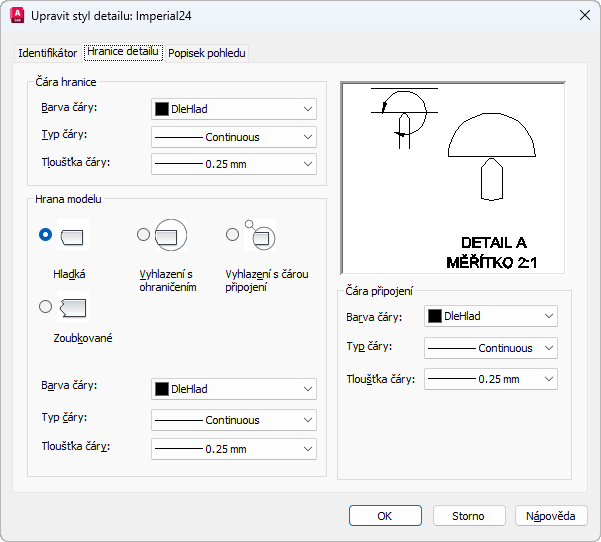601x542 pixels.
Task: Click the jagged edge illustration icon
Action: tap(72, 307)
